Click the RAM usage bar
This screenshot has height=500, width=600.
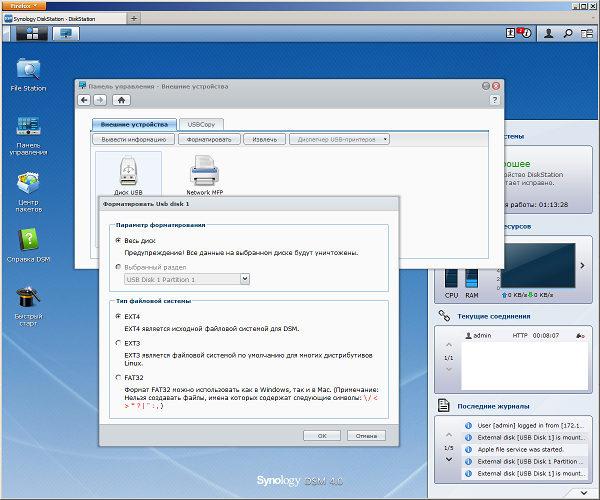(x=471, y=278)
